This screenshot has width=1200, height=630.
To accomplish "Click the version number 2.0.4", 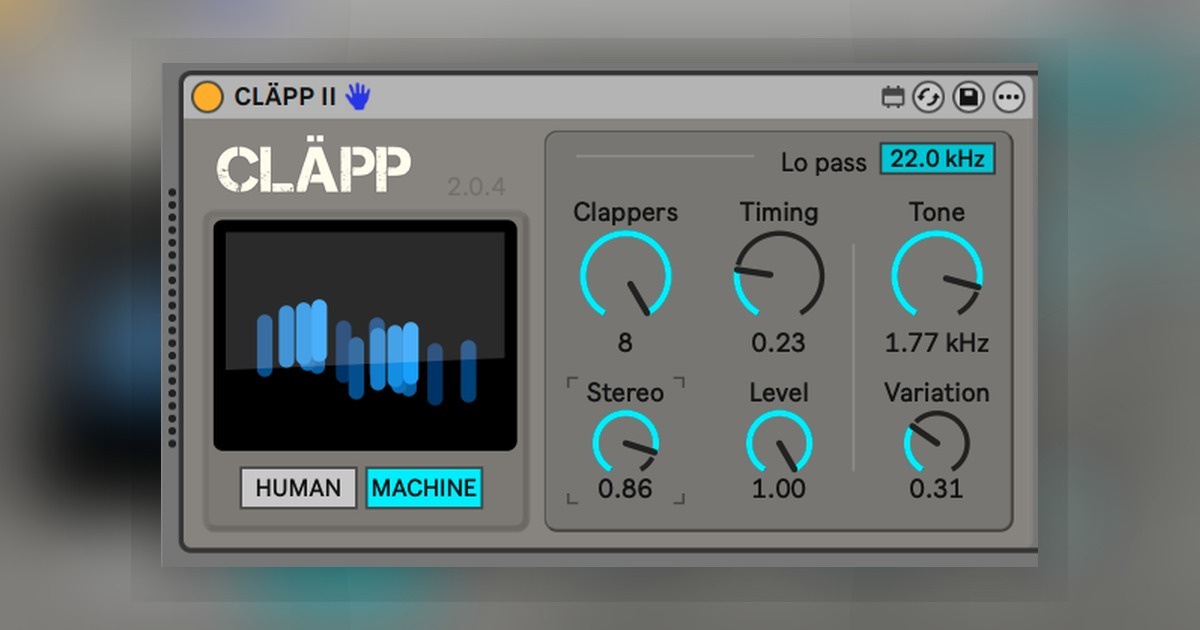I will pos(477,186).
